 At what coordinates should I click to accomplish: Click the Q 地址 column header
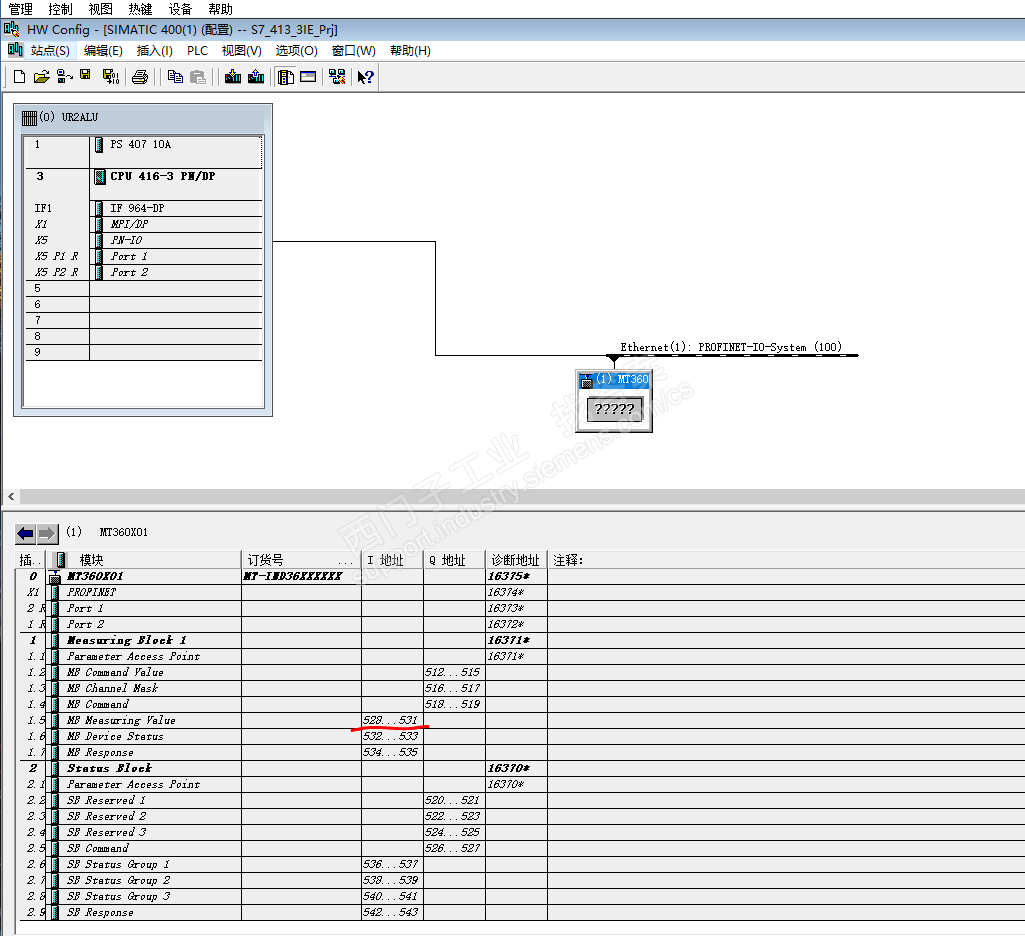click(454, 560)
